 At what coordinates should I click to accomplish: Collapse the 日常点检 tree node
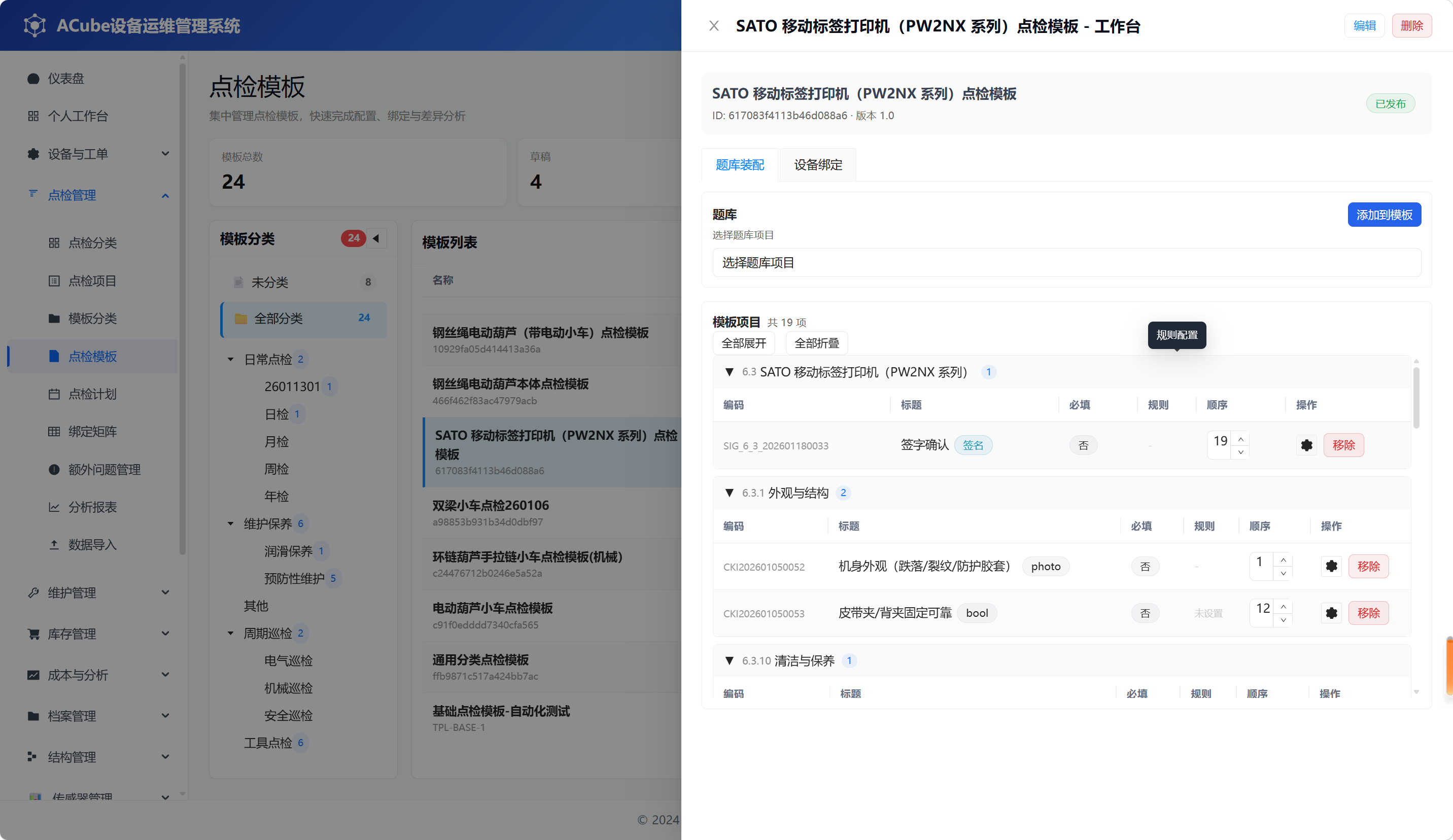[x=231, y=359]
